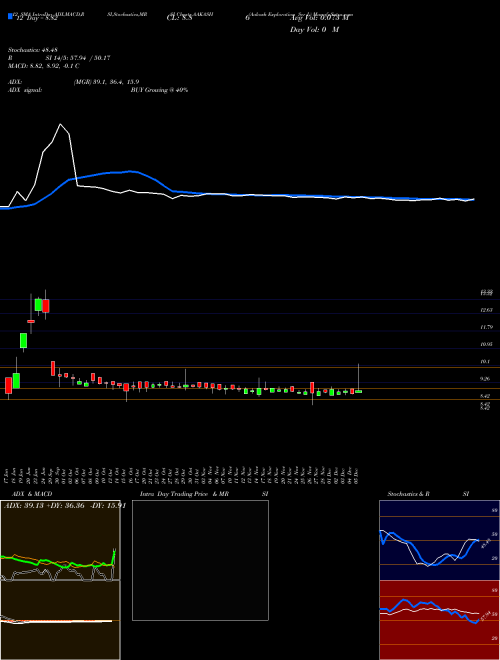Viewport: 500px width, 660px height.
Task: Select the 'ADX: 39.13 +DY: 36.36 -DY: 15.91' readout
Action: point(65,506)
